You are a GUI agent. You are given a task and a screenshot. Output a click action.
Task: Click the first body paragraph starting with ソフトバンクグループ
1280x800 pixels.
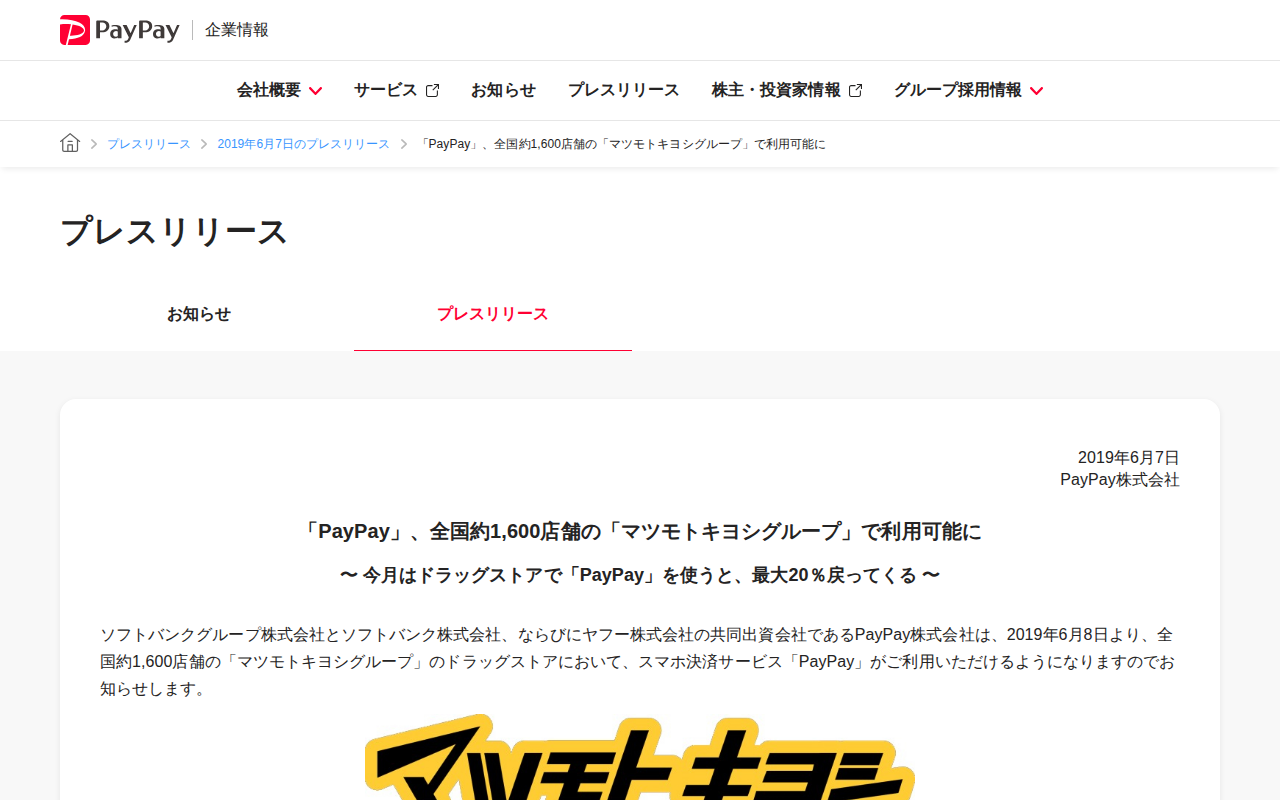640,662
